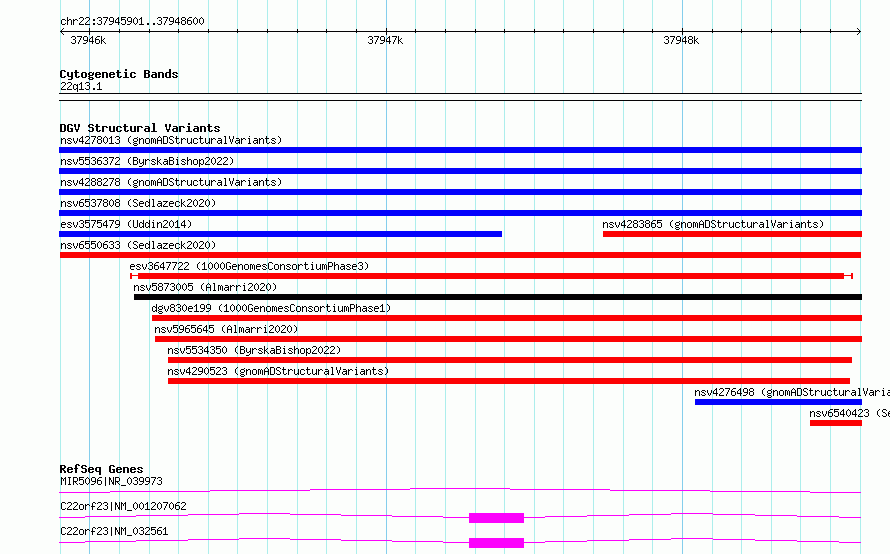Click the nsv4276498 variant label
Screen dimensions: 890x554
click(792, 392)
